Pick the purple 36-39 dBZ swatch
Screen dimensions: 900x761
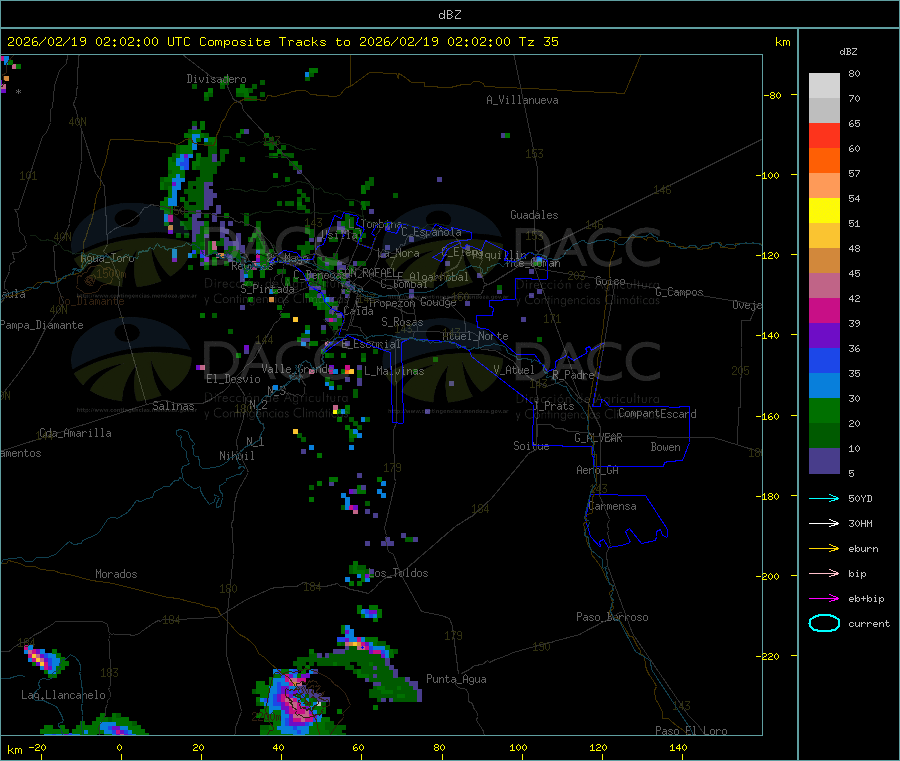click(x=824, y=336)
